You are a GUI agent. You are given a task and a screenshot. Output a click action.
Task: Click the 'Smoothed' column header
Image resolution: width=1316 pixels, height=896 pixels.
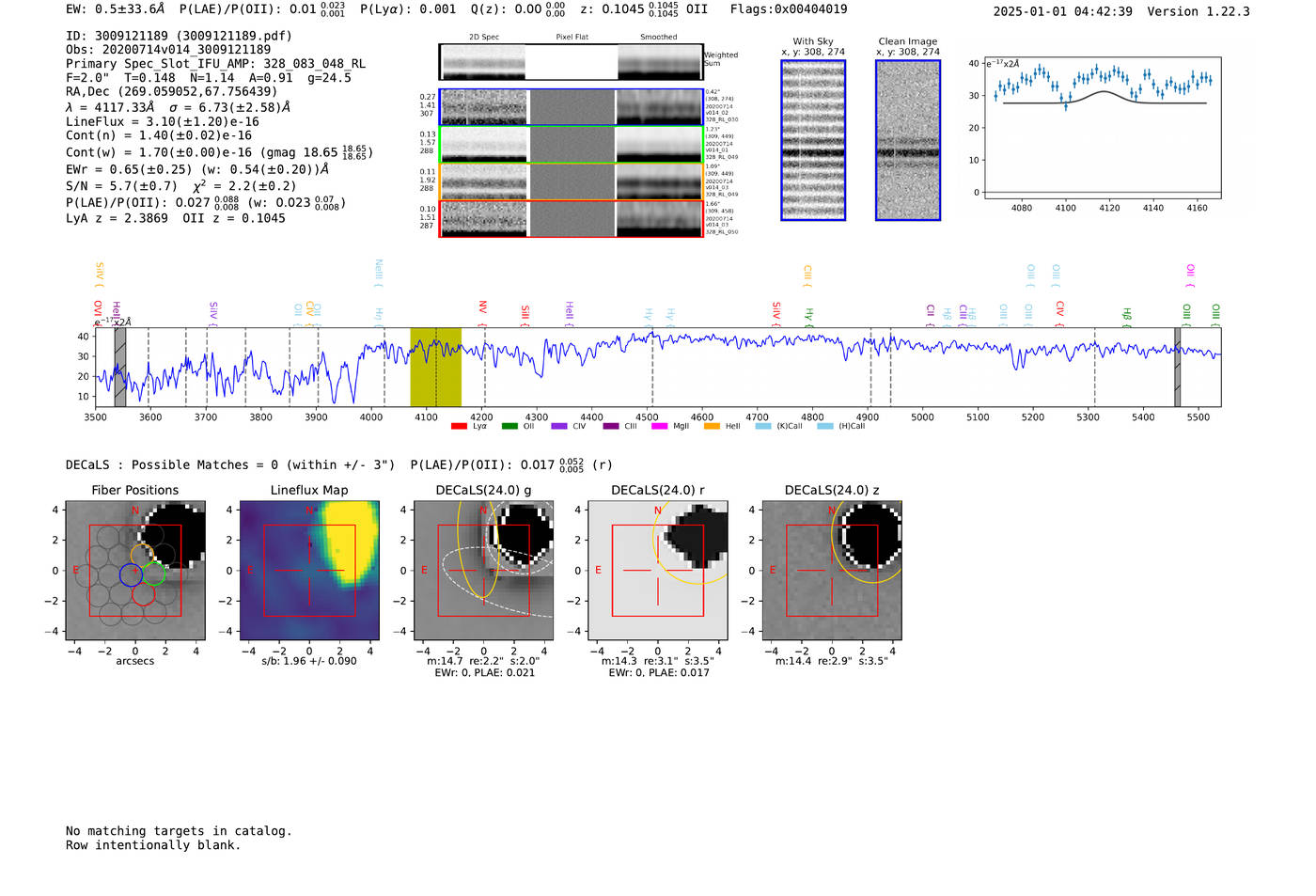point(658,38)
